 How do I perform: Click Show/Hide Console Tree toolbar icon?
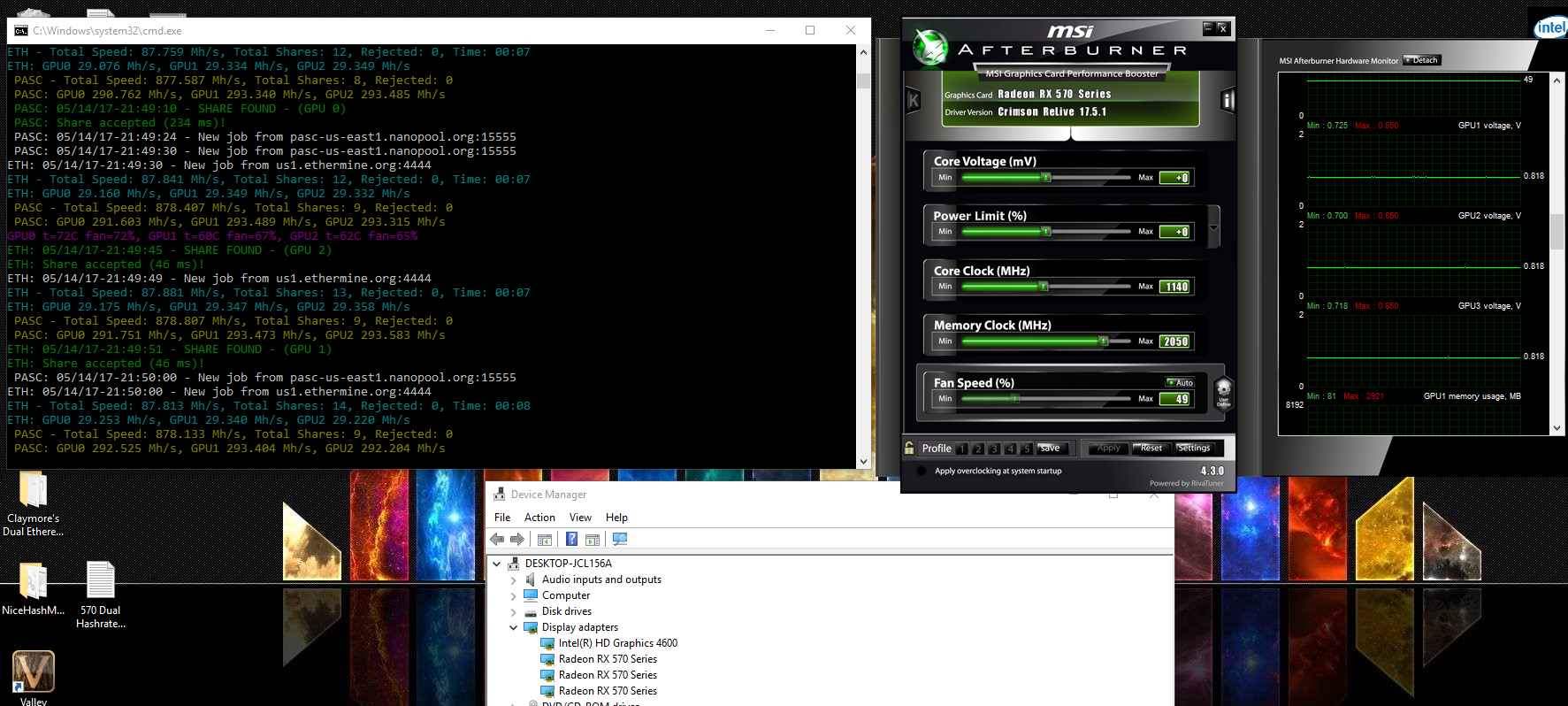pyautogui.click(x=545, y=539)
